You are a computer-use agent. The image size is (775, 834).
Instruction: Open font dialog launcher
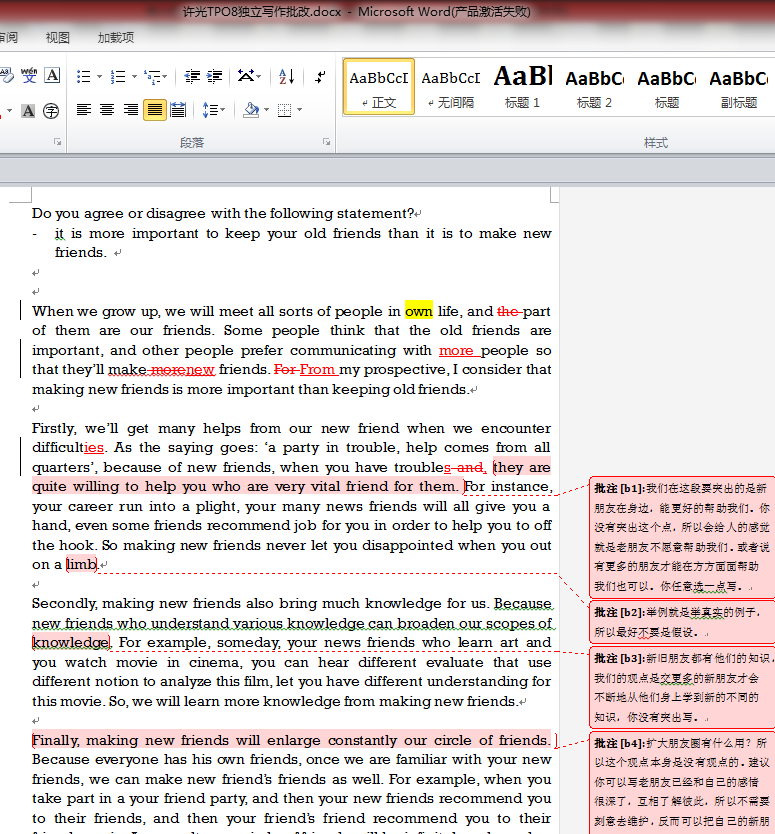(x=57, y=142)
